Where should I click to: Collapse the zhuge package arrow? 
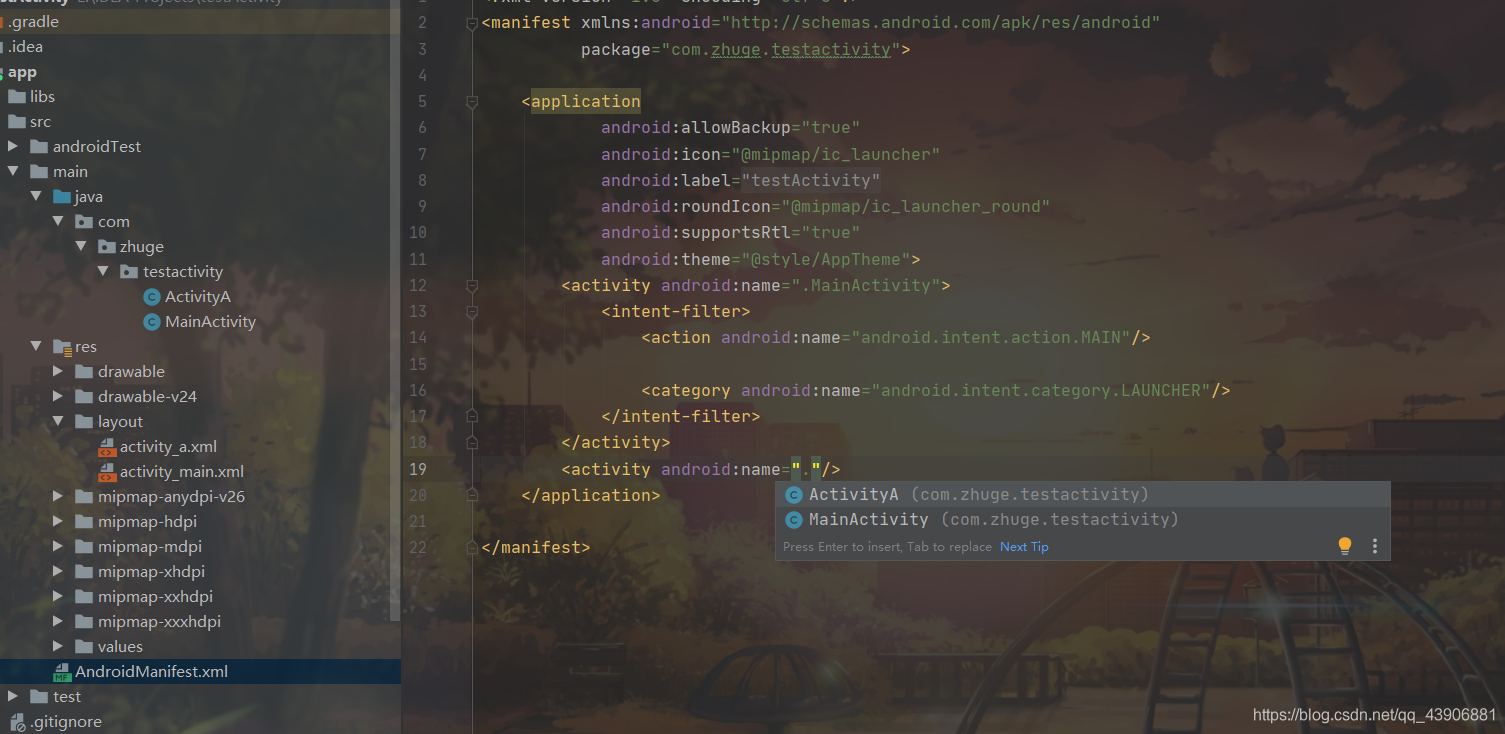81,246
